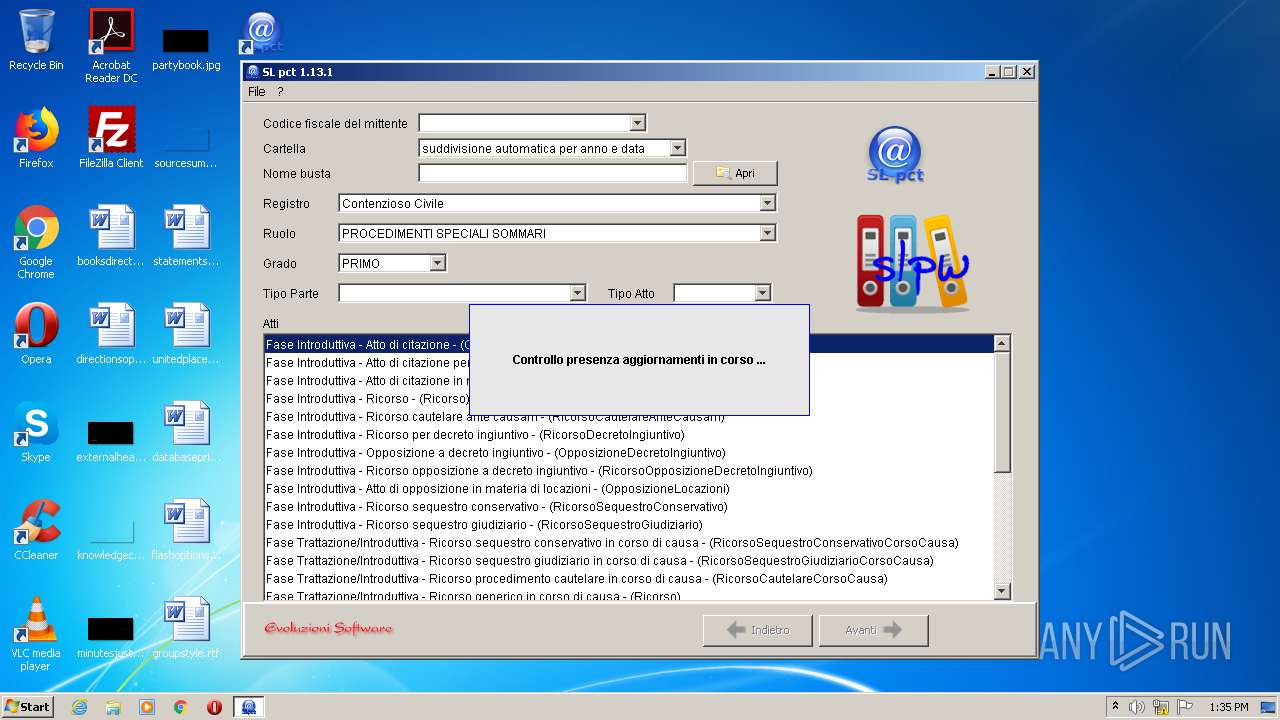
Task: Expand the Tipo Atto dropdown
Action: coord(762,293)
